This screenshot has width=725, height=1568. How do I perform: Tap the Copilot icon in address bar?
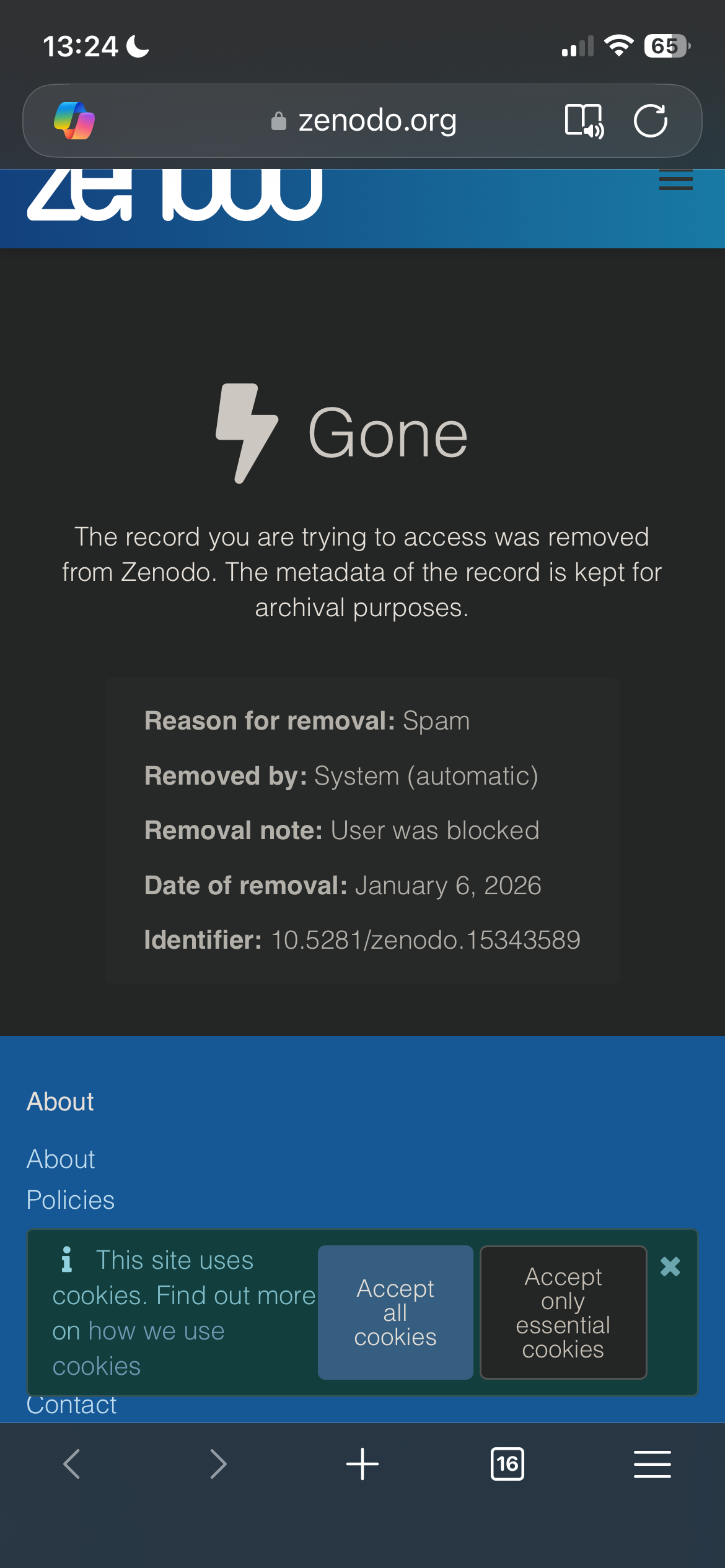pos(74,121)
